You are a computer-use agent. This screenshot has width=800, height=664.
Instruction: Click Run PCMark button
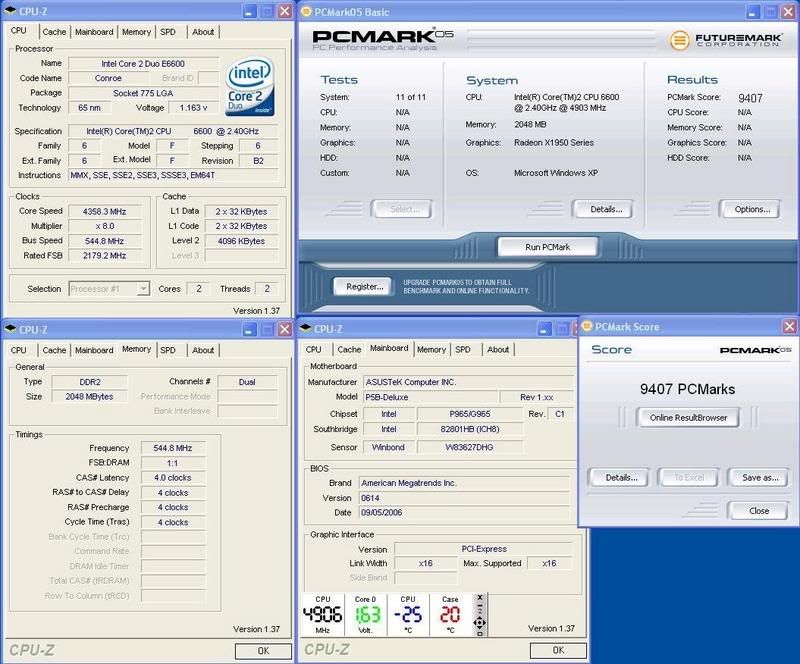(x=547, y=247)
